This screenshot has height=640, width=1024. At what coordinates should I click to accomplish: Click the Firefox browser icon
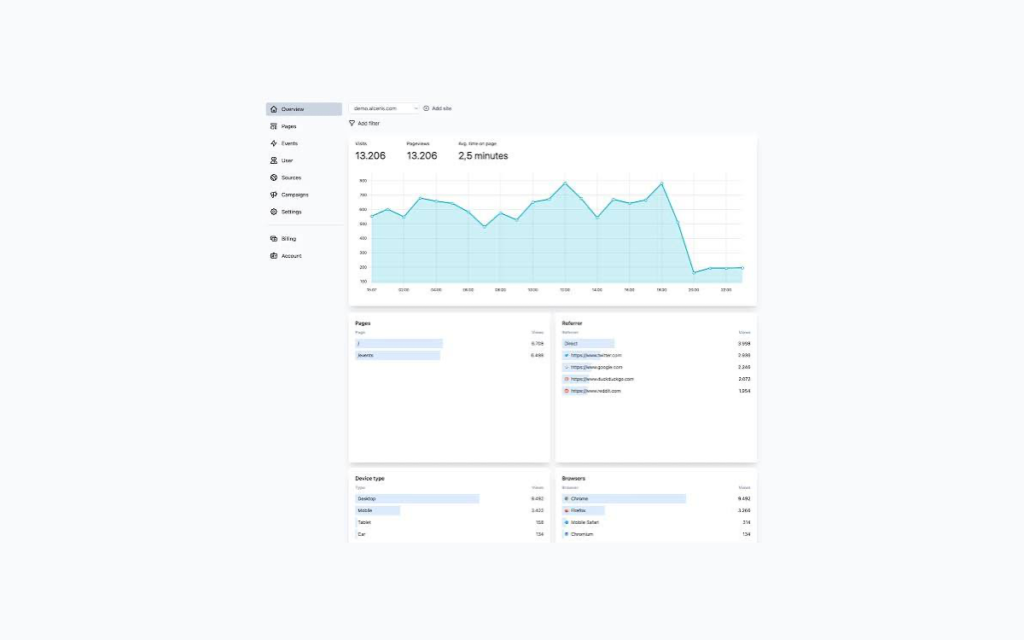566,511
